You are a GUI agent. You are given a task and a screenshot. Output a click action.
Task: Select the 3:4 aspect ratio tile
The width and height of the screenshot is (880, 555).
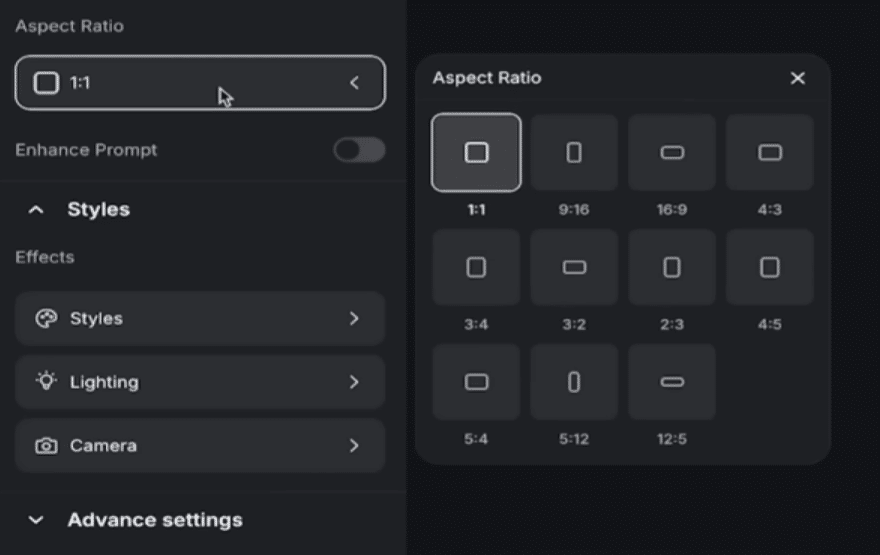(476, 267)
